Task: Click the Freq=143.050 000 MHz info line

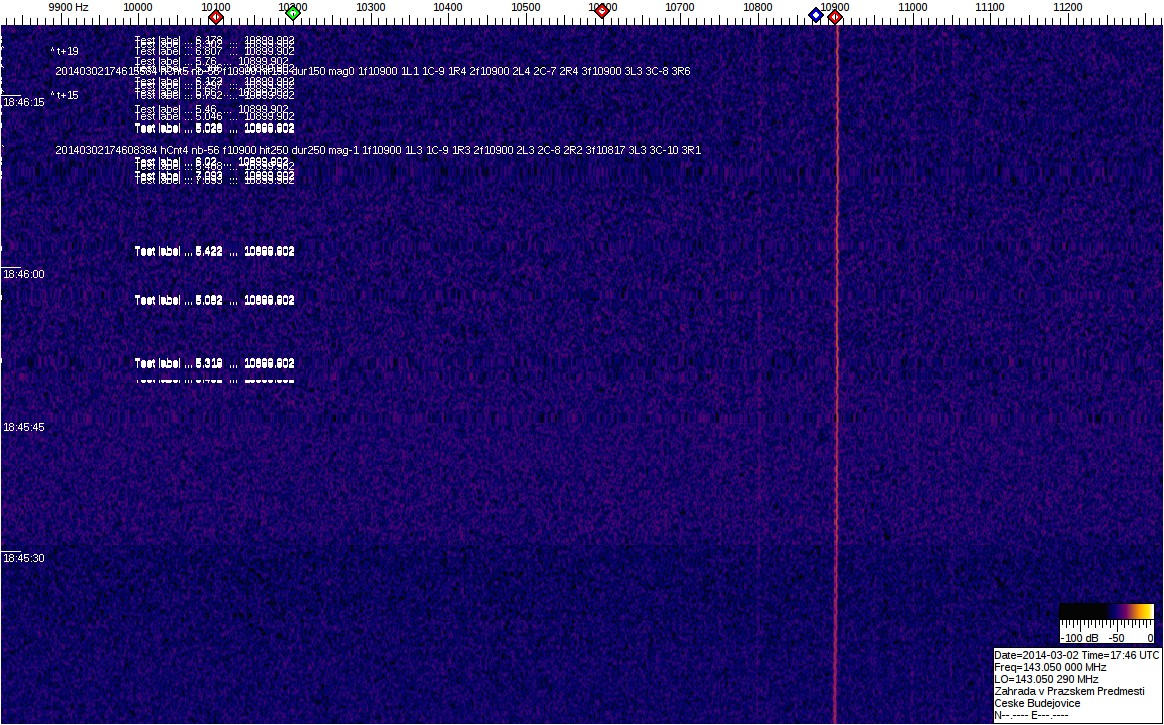Action: [1050, 667]
